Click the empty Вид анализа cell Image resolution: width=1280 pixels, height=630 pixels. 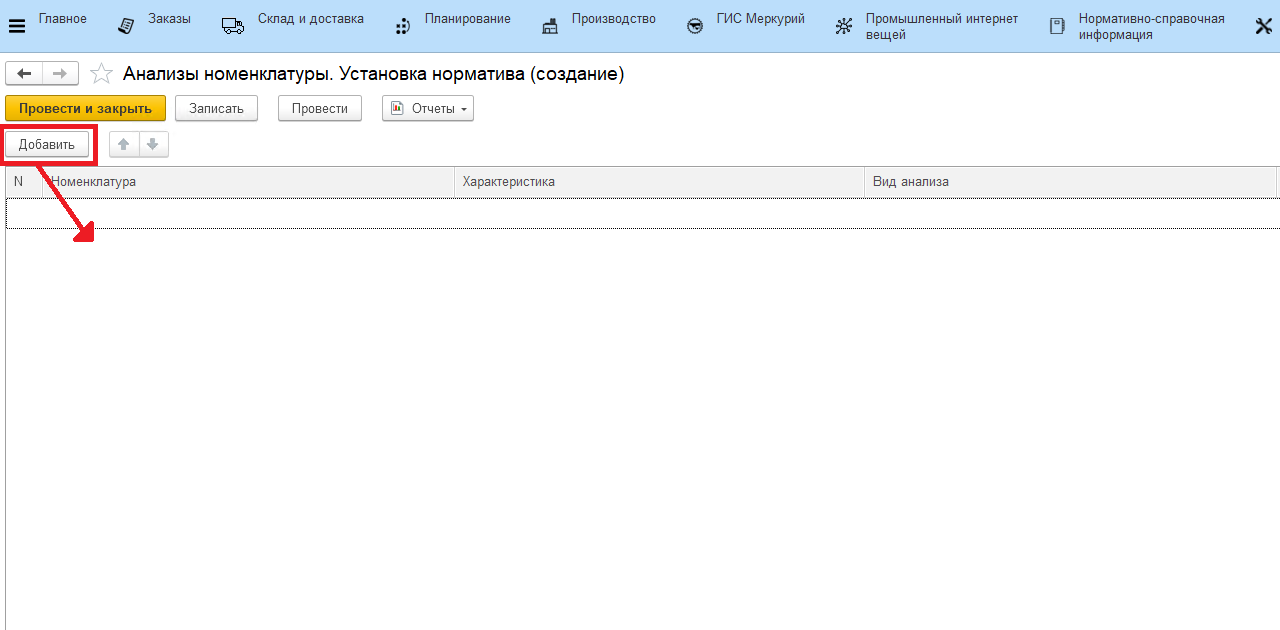pyautogui.click(x=1070, y=213)
